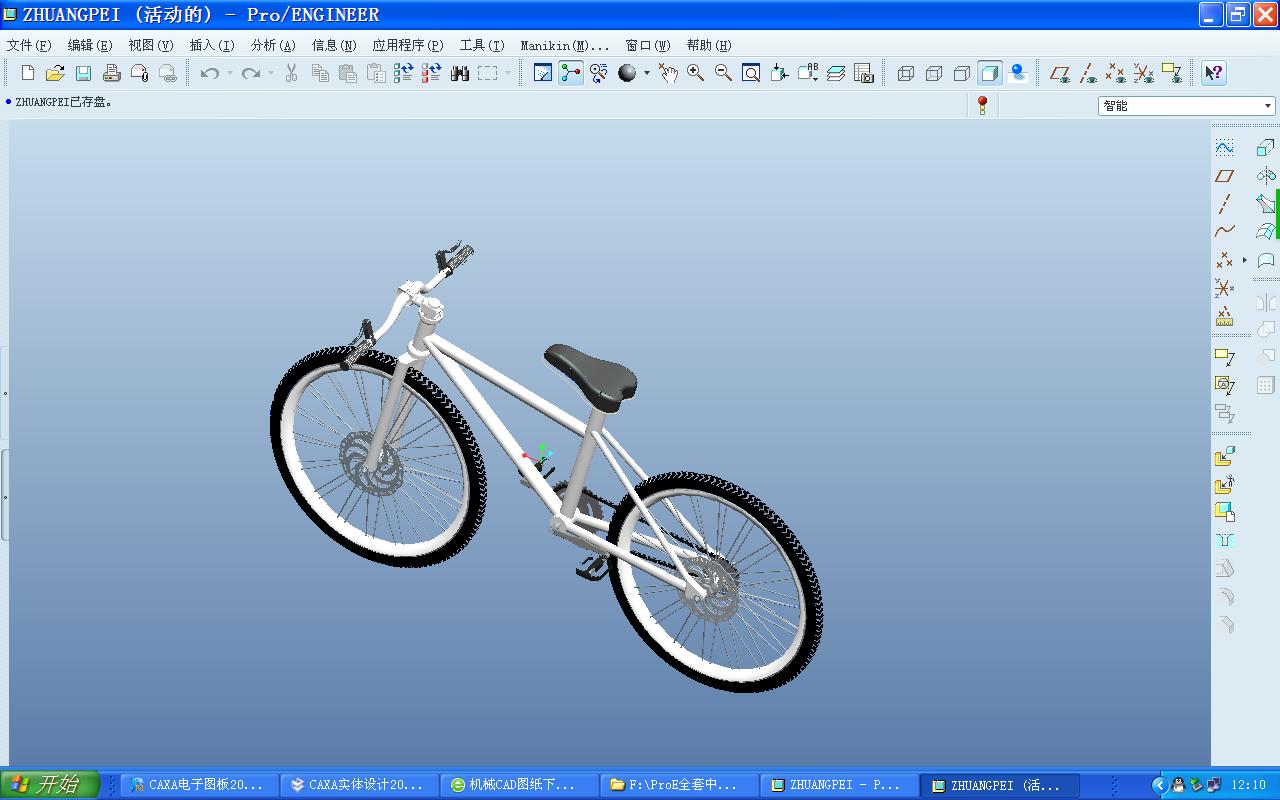The width and height of the screenshot is (1280, 800).
Task: Toggle datum planes display
Action: tap(1060, 73)
